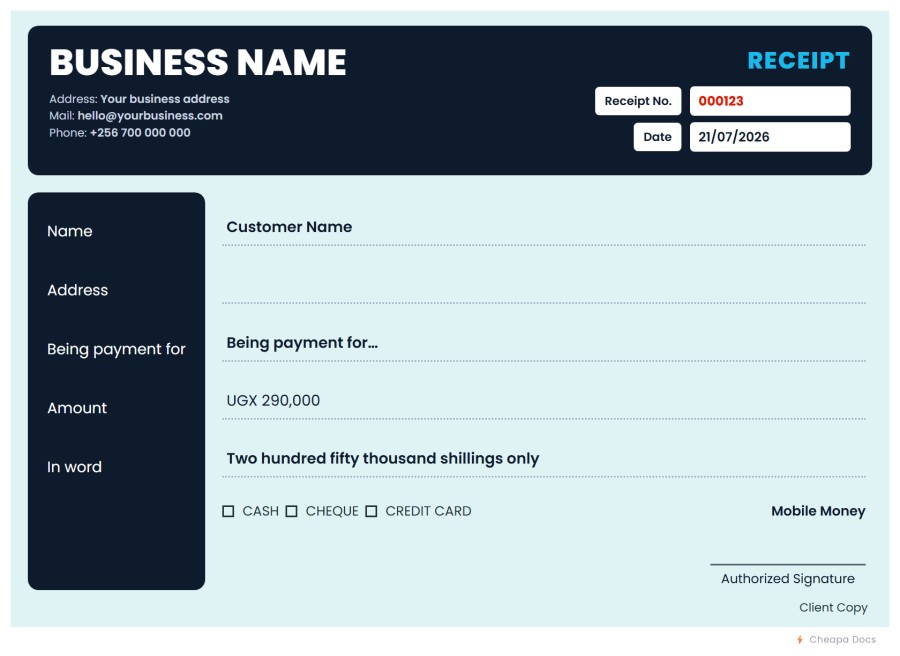The width and height of the screenshot is (900, 656).
Task: Click the BUSINESS NAME heading
Action: point(198,62)
